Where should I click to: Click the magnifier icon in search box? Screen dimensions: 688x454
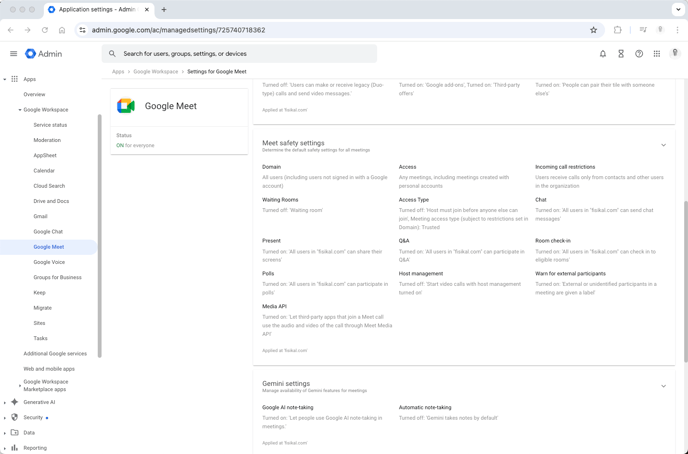112,54
